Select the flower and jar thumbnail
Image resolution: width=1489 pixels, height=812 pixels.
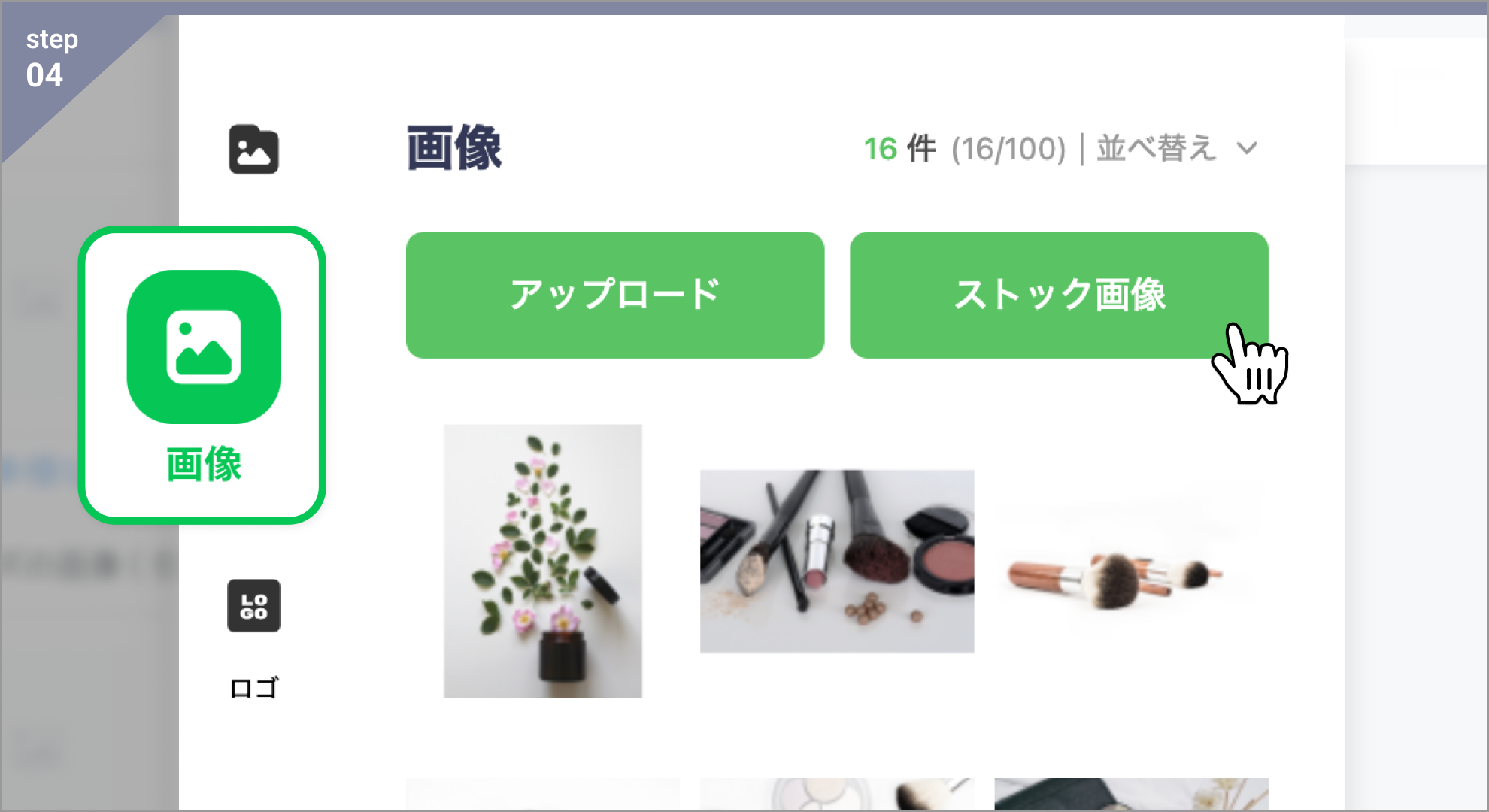tap(543, 561)
